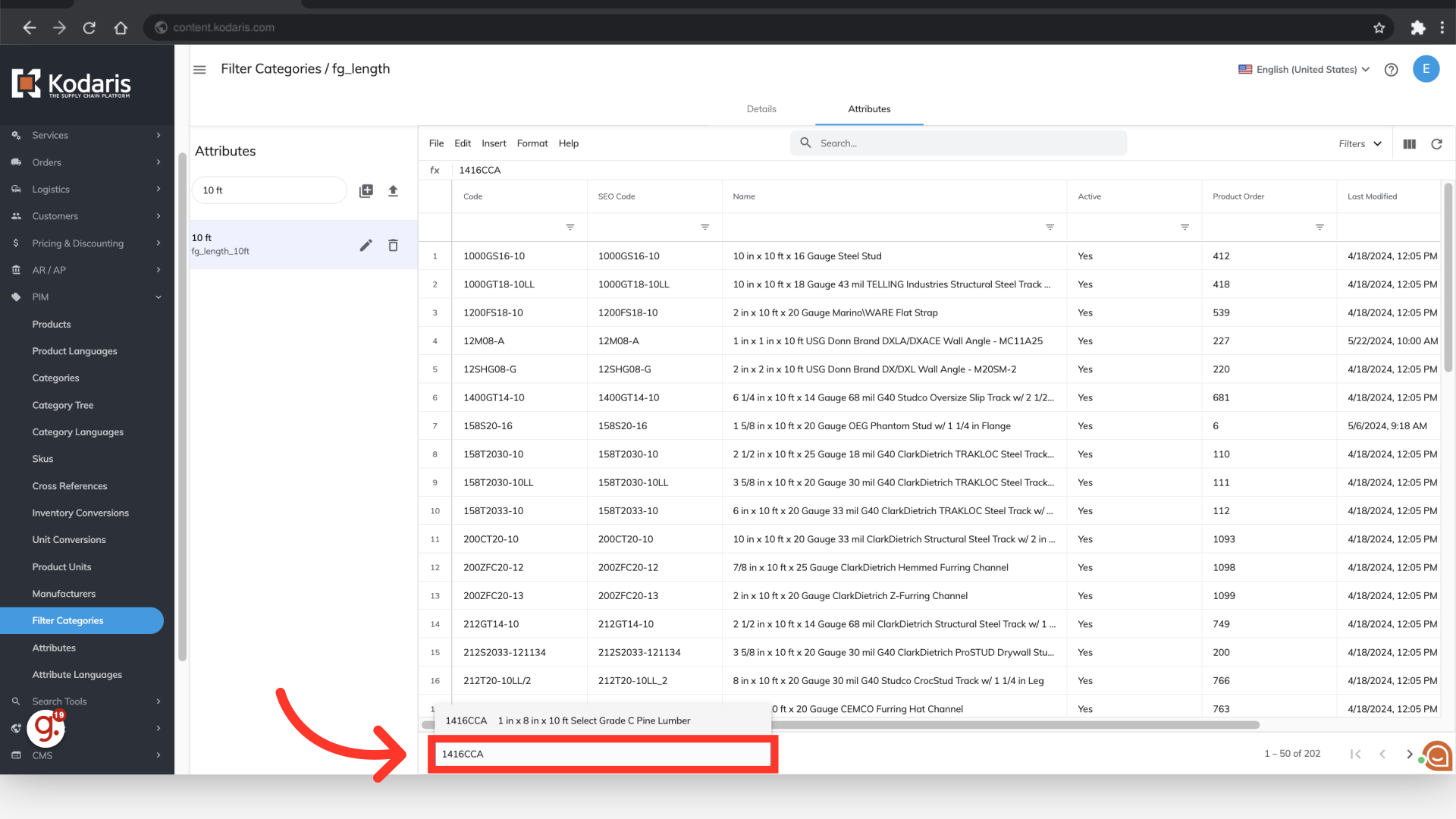Delete the 10 ft attribute with trash icon

[393, 245]
